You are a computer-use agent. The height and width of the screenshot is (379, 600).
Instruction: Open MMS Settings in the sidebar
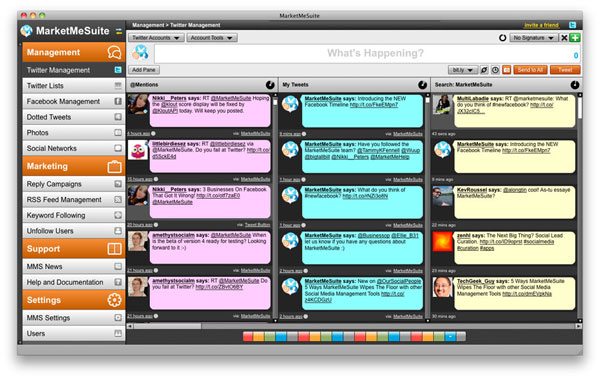click(x=73, y=318)
